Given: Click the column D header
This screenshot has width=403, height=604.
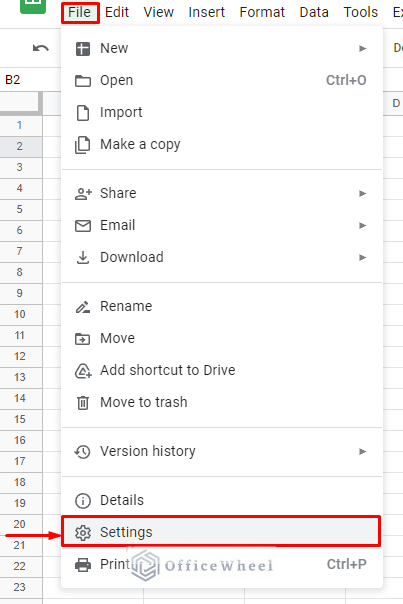Looking at the screenshot, I should click(x=395, y=103).
